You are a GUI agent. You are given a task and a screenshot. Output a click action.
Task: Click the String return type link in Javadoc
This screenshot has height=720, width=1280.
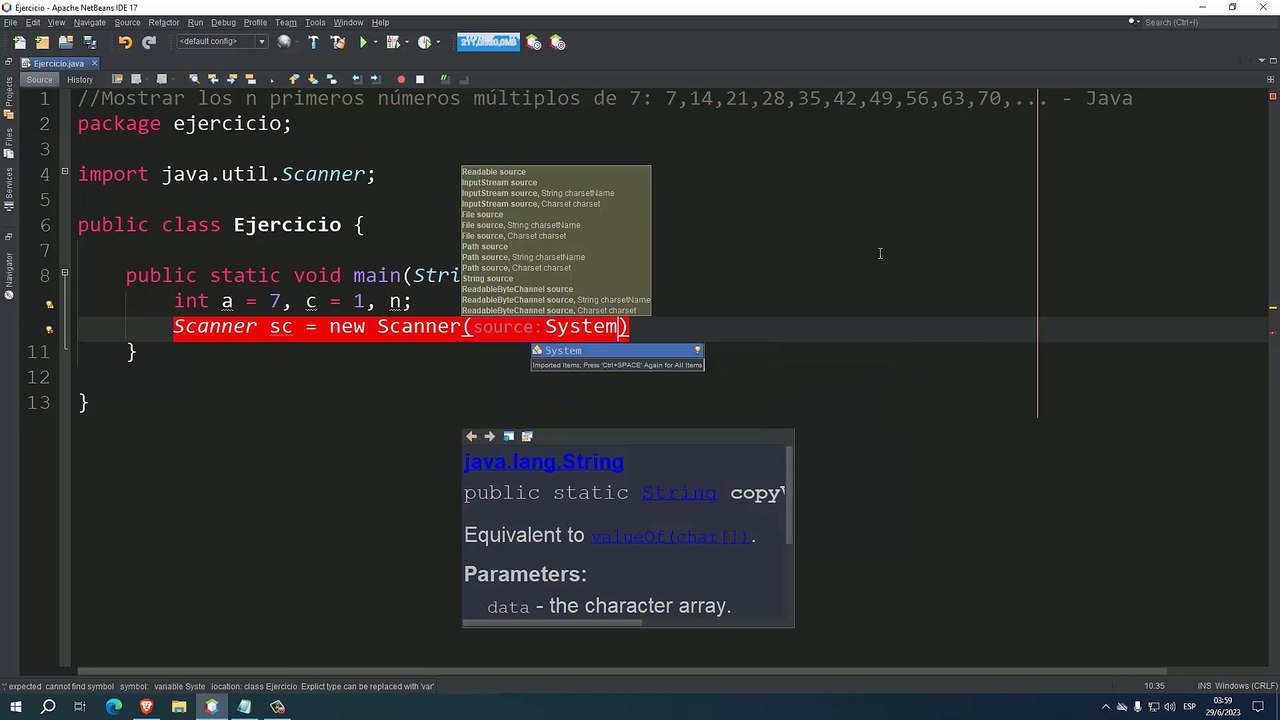point(679,493)
